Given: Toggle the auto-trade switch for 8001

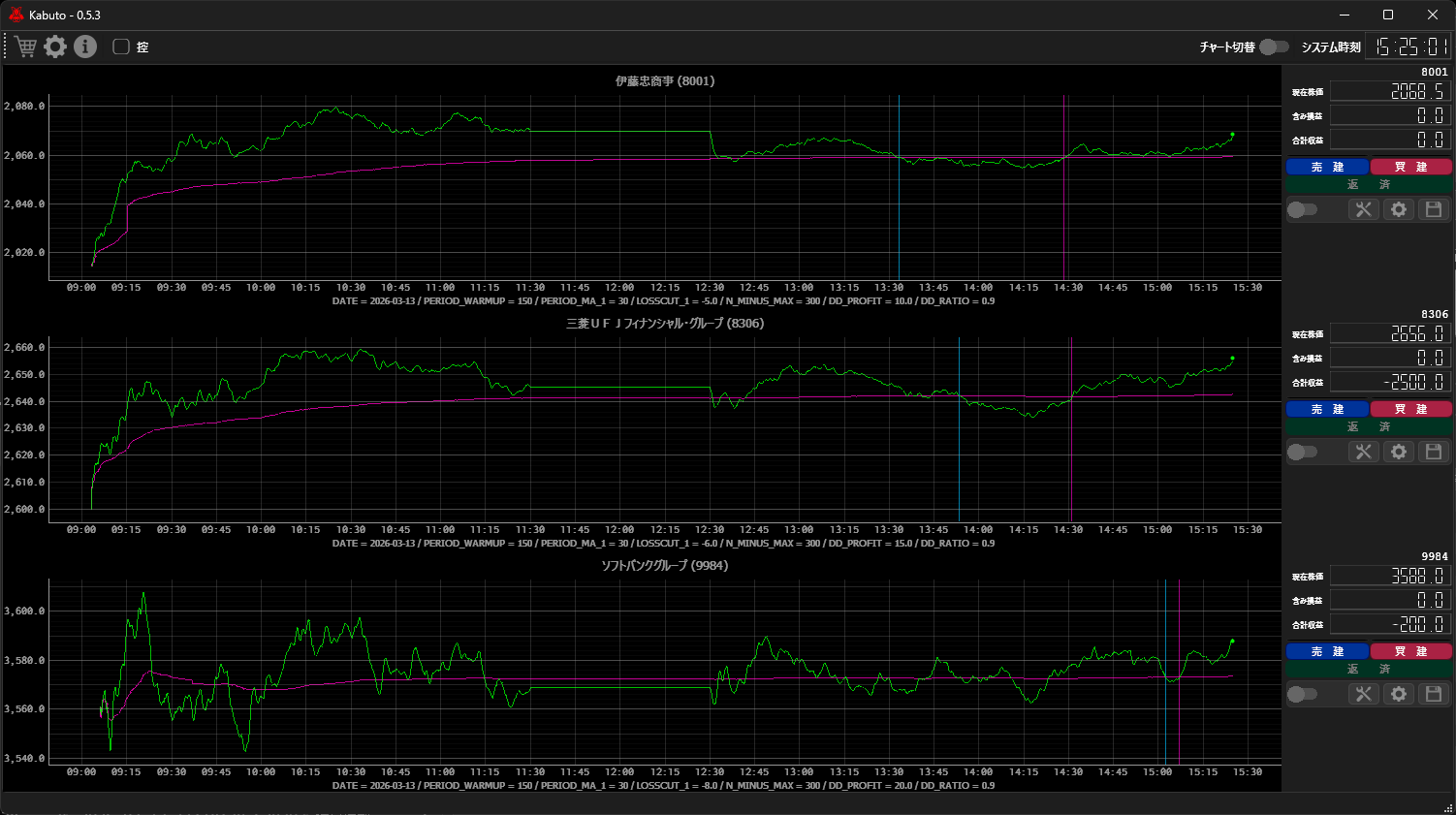Looking at the screenshot, I should [1302, 209].
